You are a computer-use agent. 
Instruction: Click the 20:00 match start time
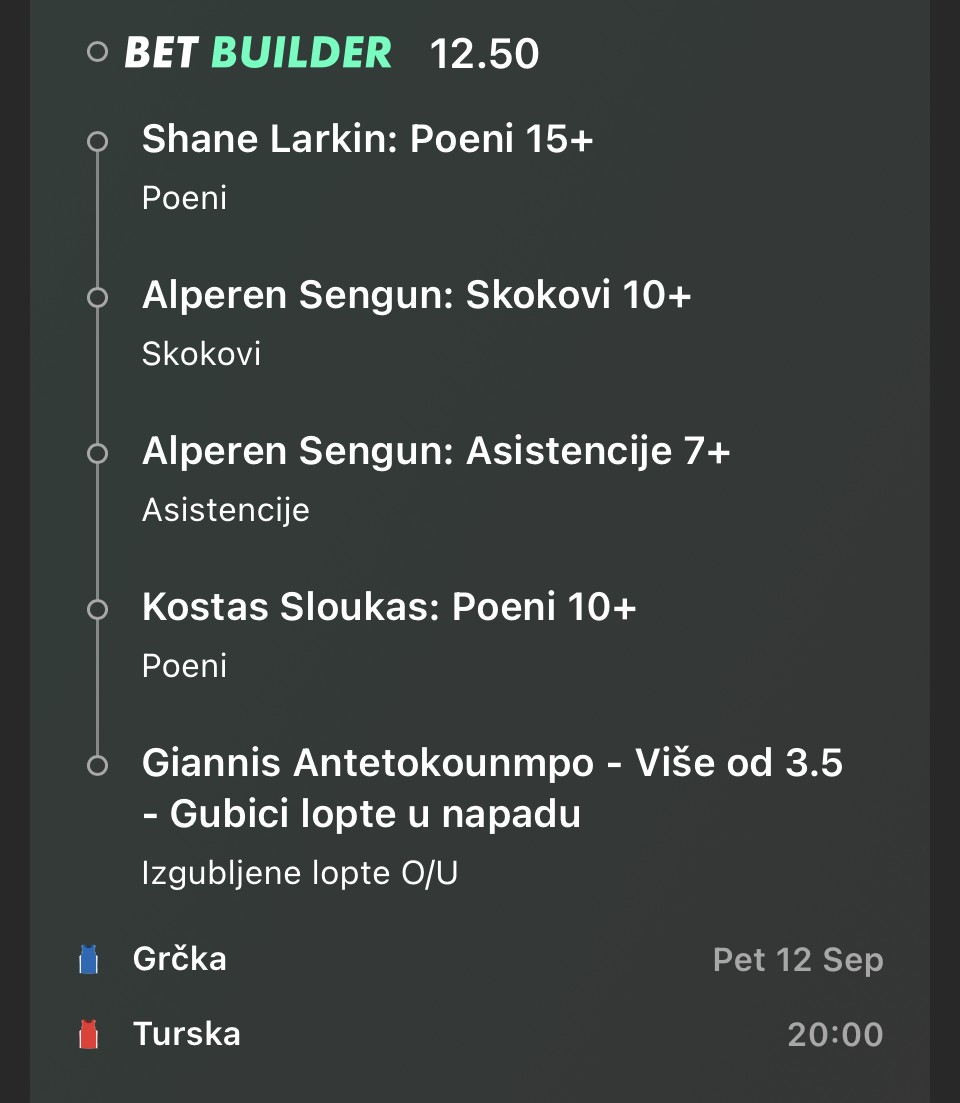coord(835,1034)
